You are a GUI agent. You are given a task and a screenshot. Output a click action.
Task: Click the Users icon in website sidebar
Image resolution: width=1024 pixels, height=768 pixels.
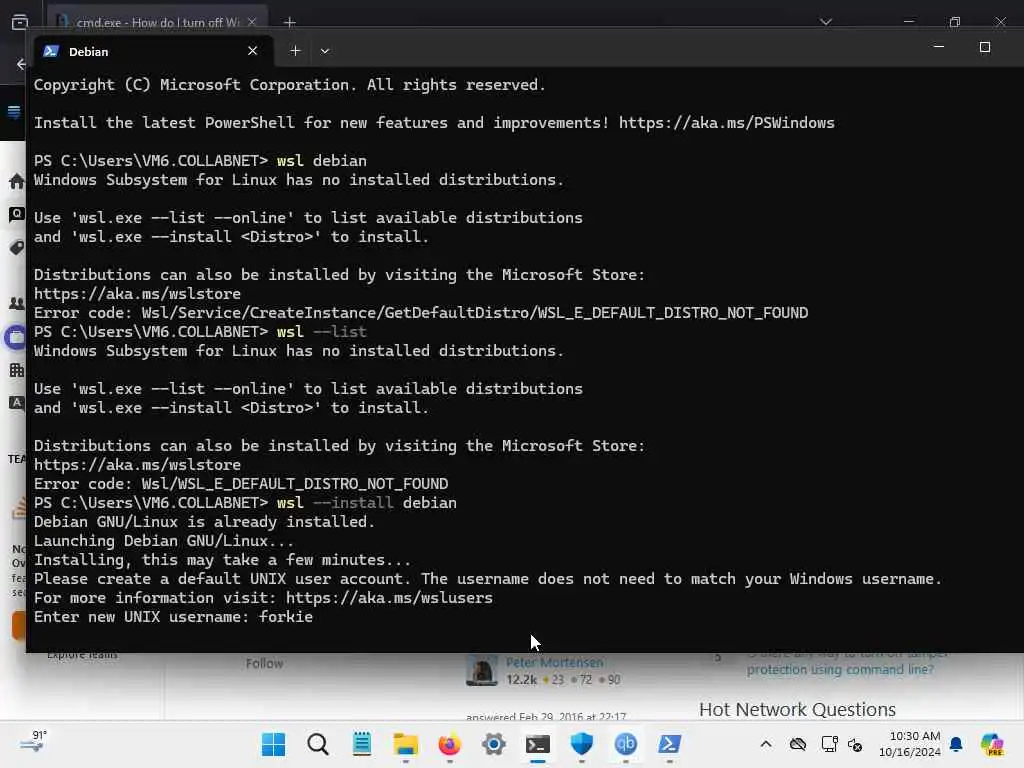[16, 304]
